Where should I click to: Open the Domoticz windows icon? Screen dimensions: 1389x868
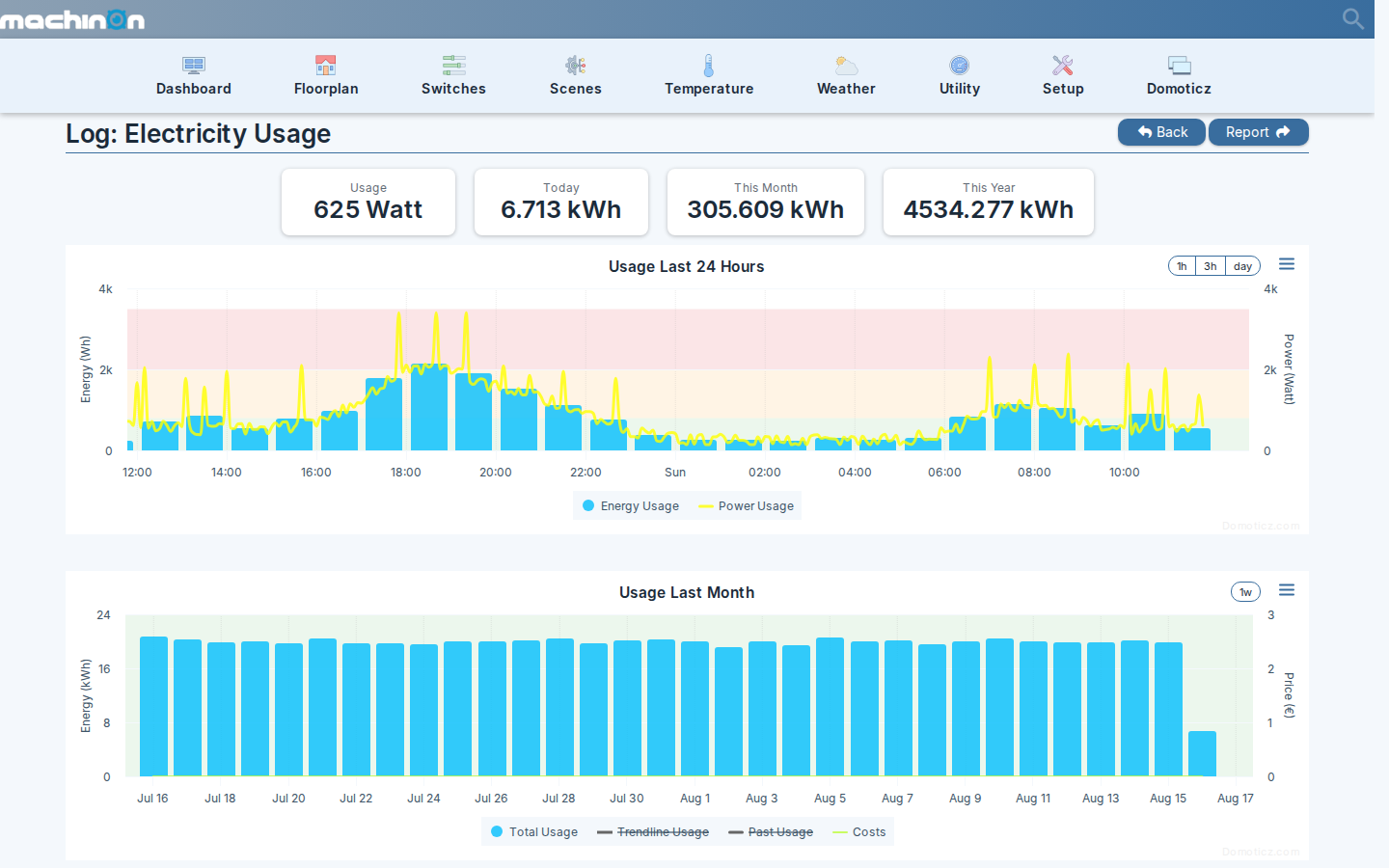pos(1180,66)
